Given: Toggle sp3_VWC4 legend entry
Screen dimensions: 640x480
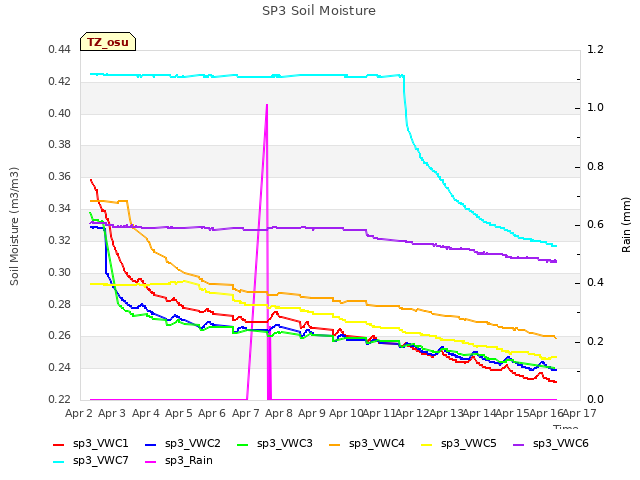Looking at the screenshot, I should 367,443.
